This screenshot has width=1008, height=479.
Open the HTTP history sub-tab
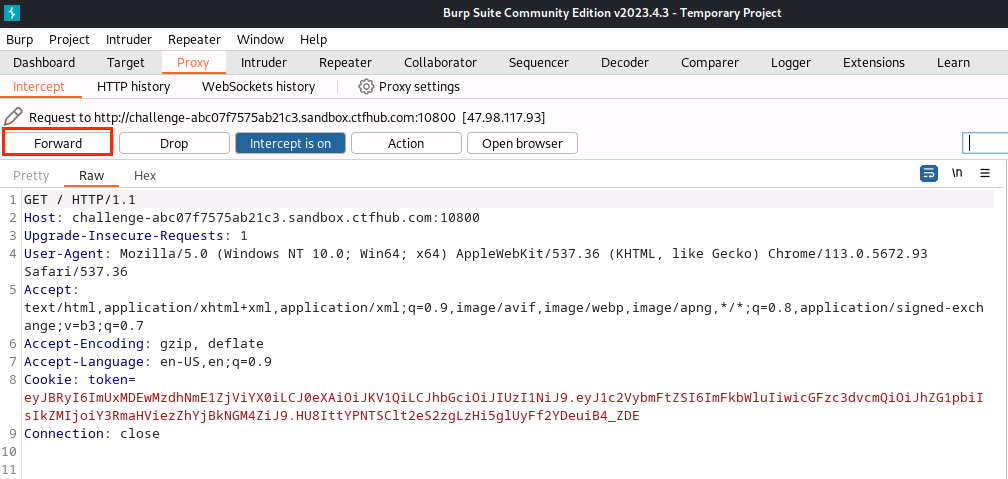click(x=133, y=86)
